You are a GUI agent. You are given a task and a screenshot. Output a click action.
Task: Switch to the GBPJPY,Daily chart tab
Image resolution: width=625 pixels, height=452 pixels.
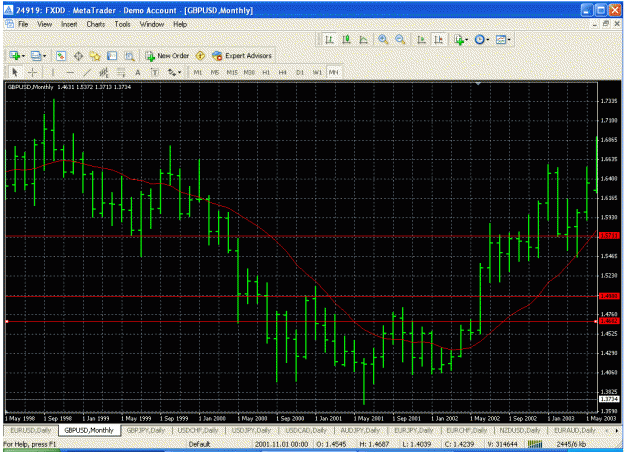coord(145,430)
